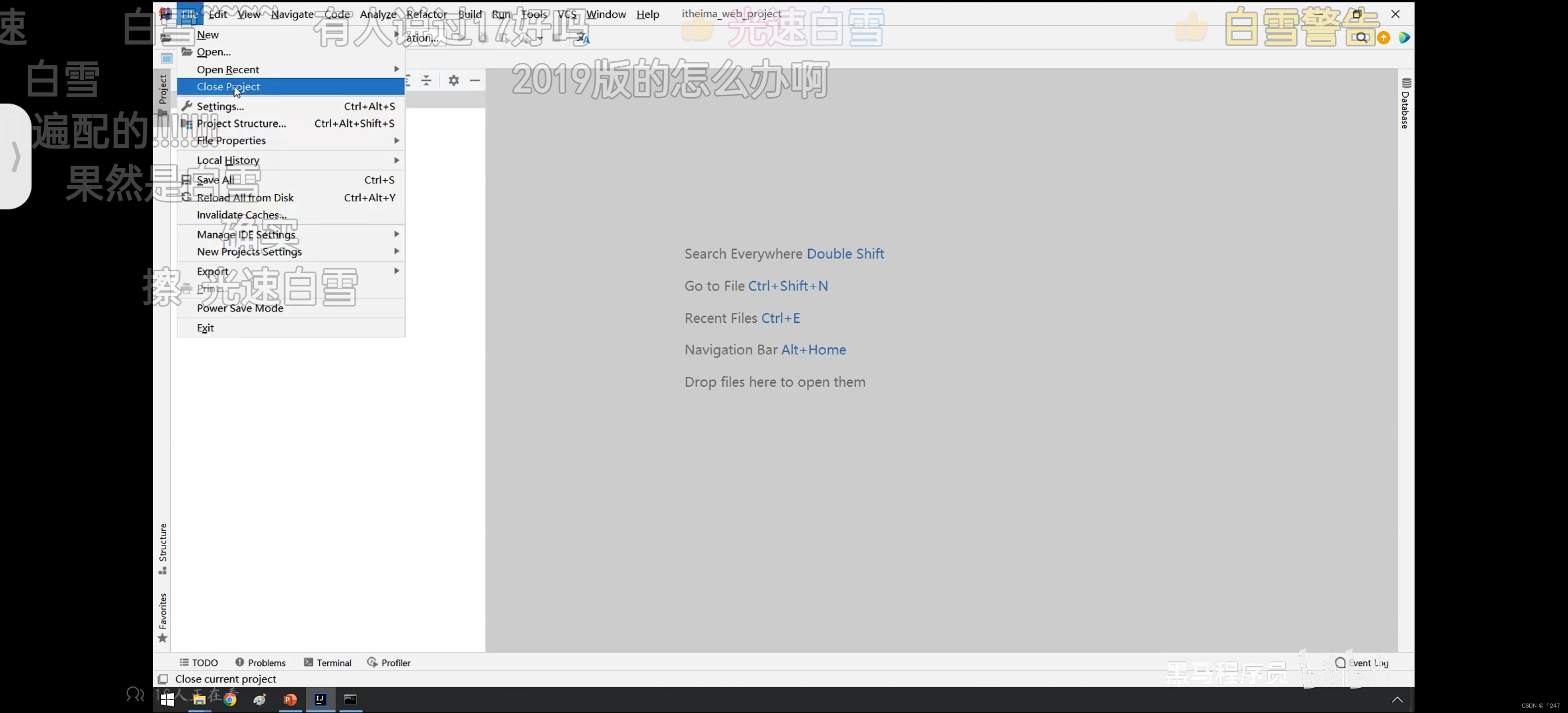Click the Collapse All icon in the Project panel
The width and height of the screenshot is (1568, 713).
pos(427,80)
